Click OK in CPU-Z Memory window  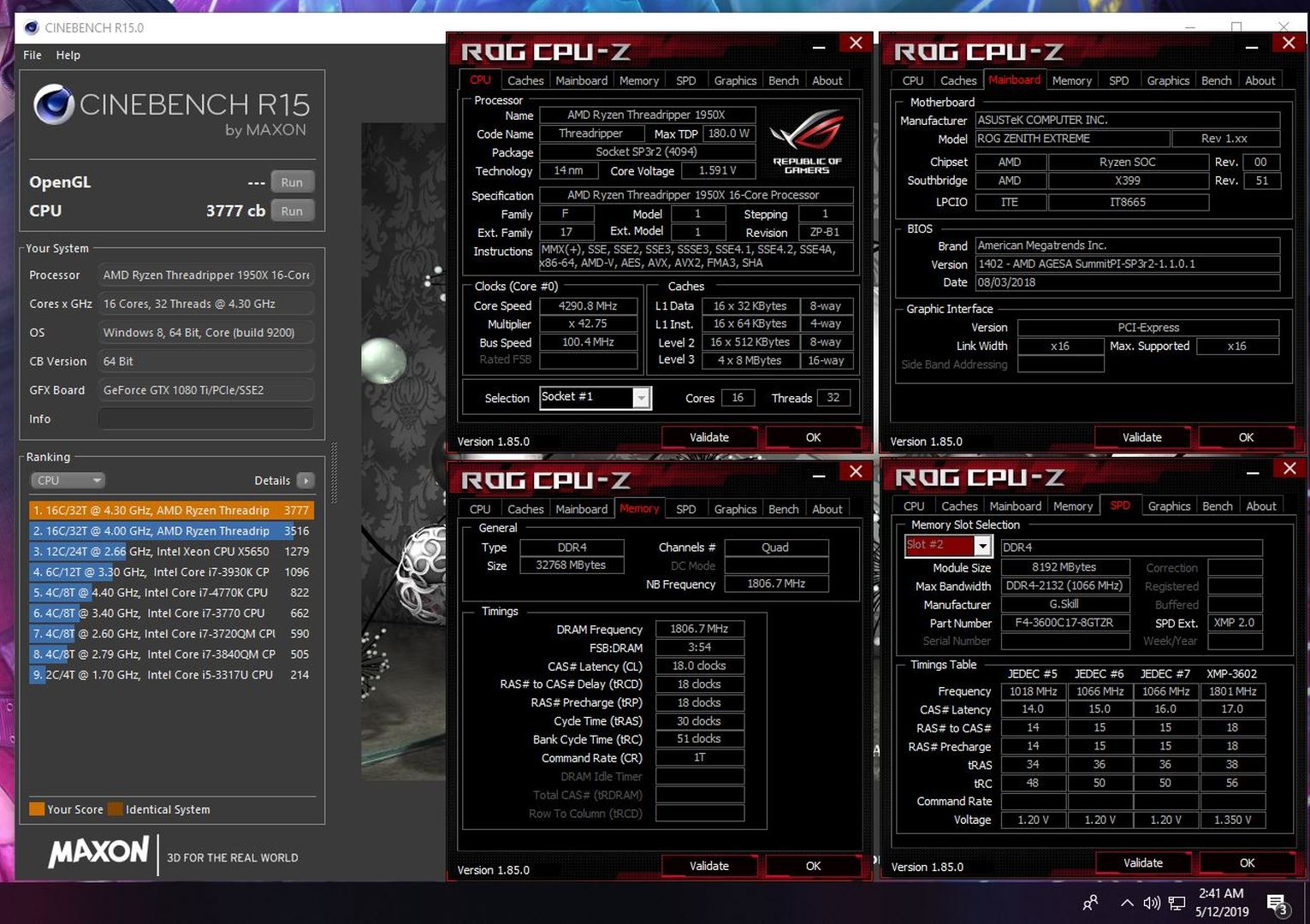(813, 866)
